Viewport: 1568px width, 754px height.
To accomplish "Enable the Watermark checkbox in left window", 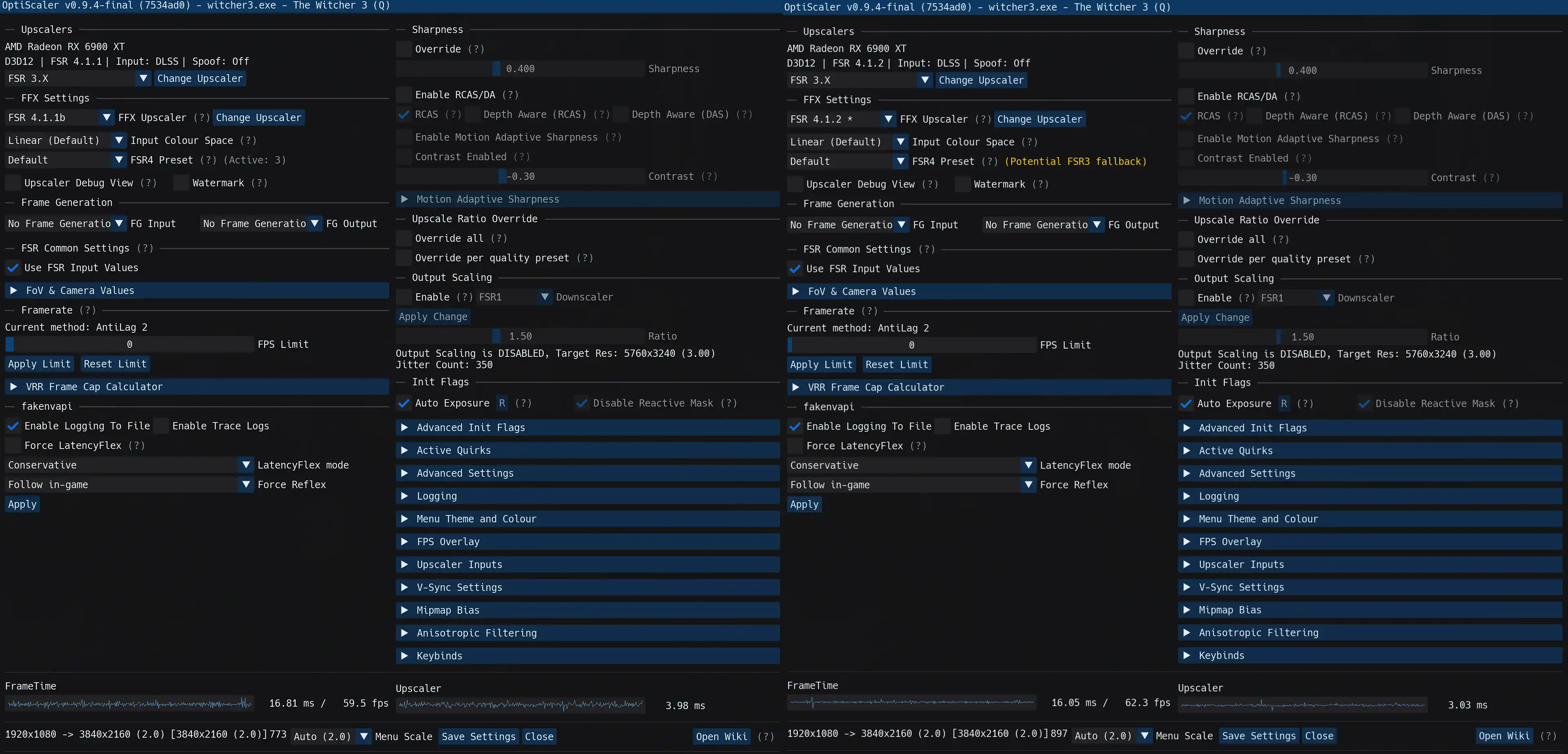I will (181, 183).
